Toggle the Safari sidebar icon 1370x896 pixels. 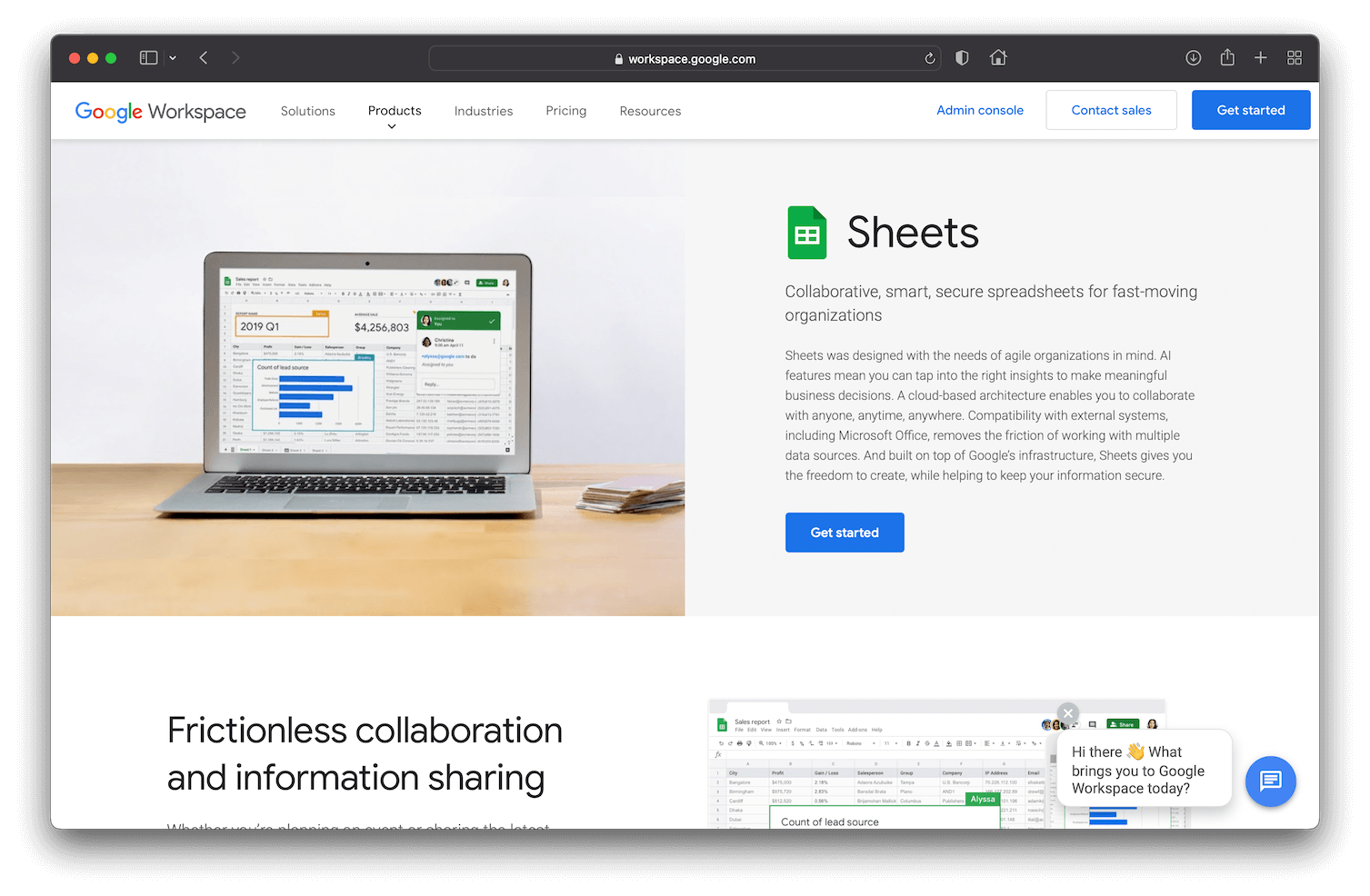point(148,58)
